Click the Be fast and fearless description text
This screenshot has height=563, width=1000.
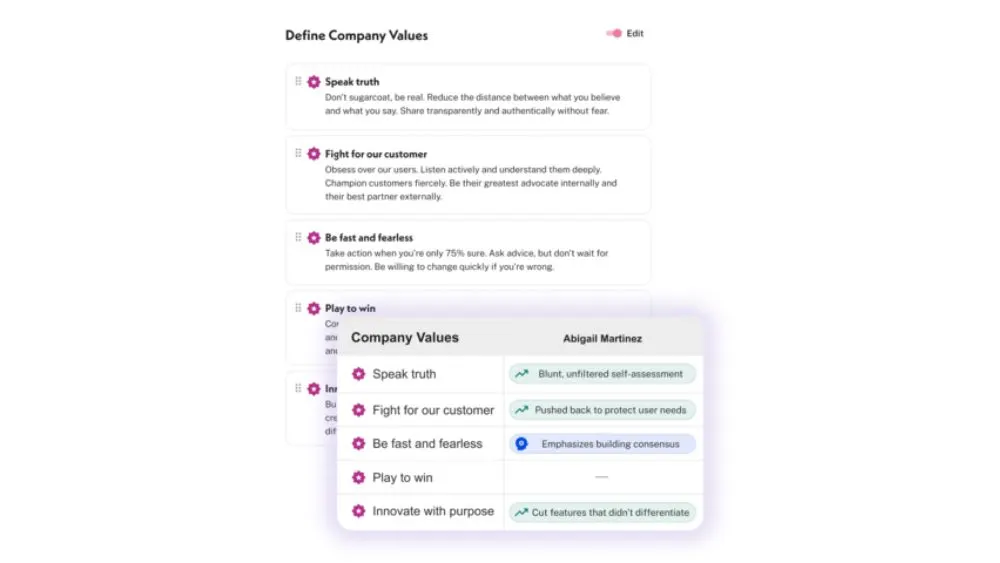(x=466, y=260)
